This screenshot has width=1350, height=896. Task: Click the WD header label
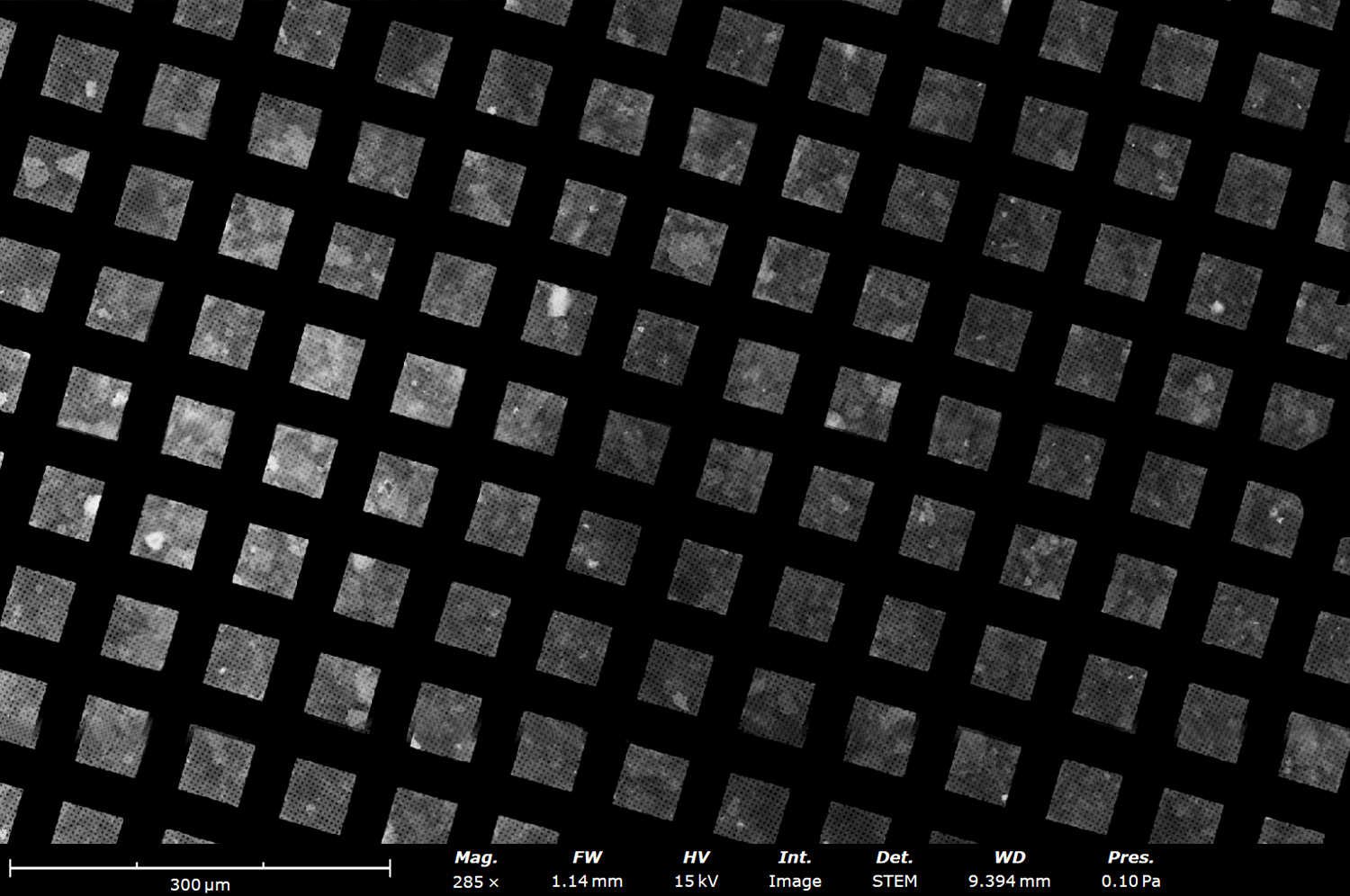click(1010, 858)
